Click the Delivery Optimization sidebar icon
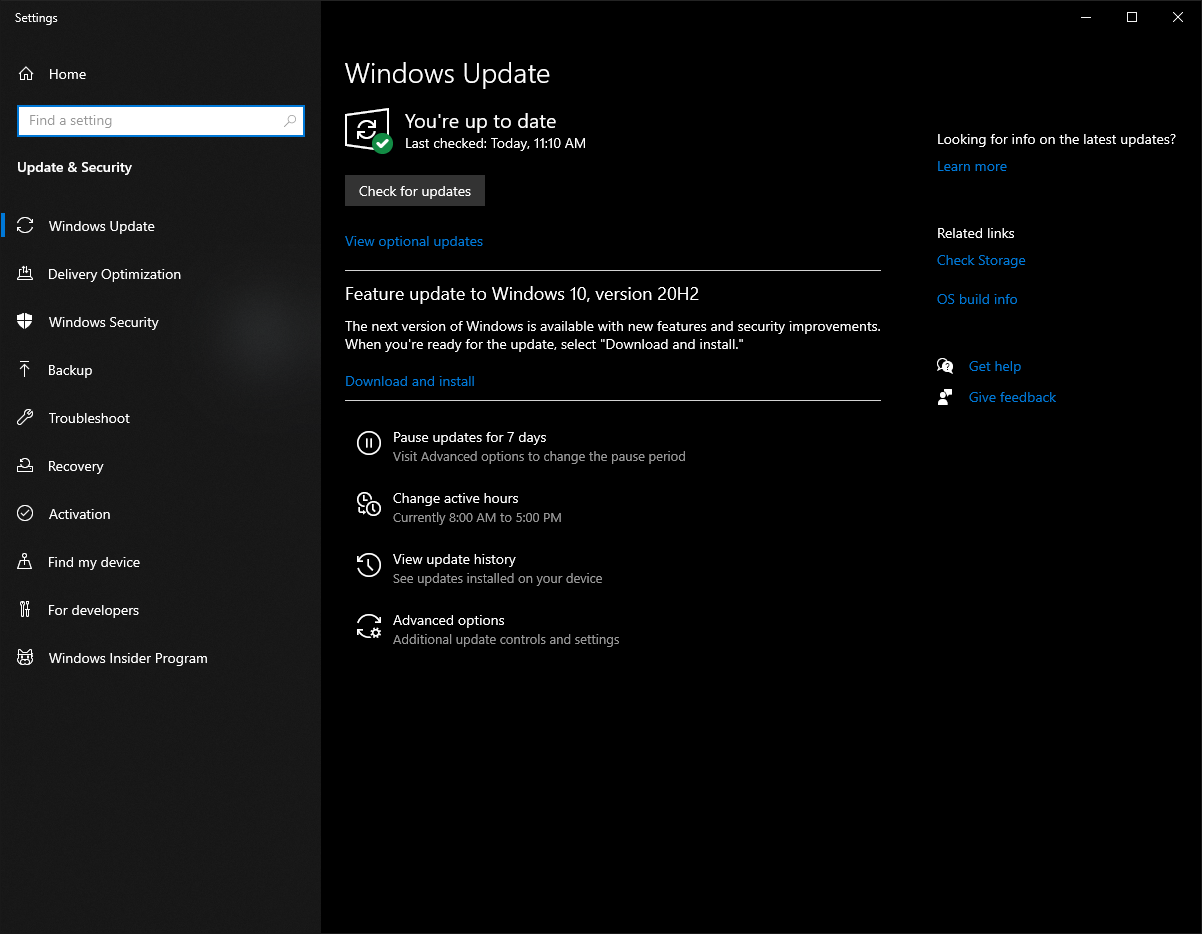 click(26, 274)
